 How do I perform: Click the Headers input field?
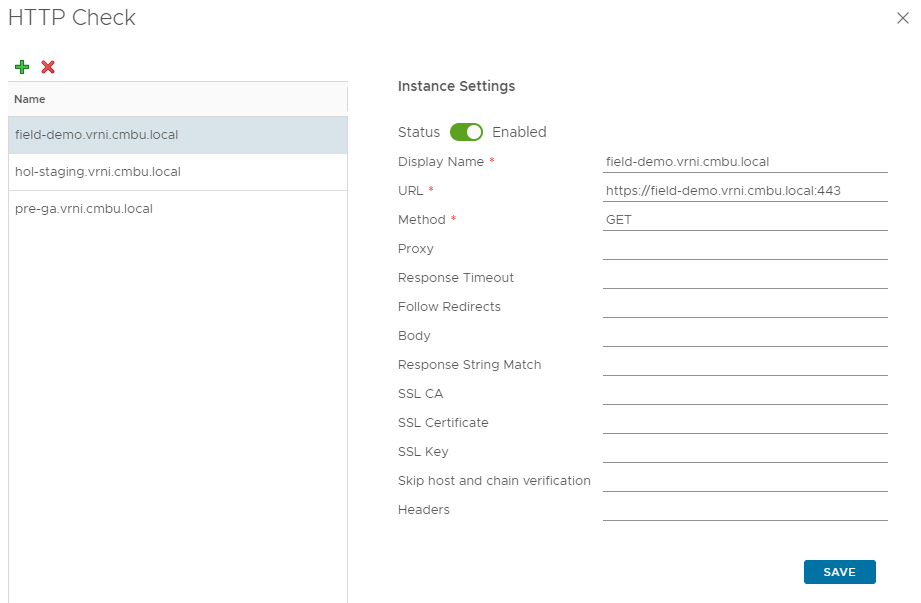point(745,509)
